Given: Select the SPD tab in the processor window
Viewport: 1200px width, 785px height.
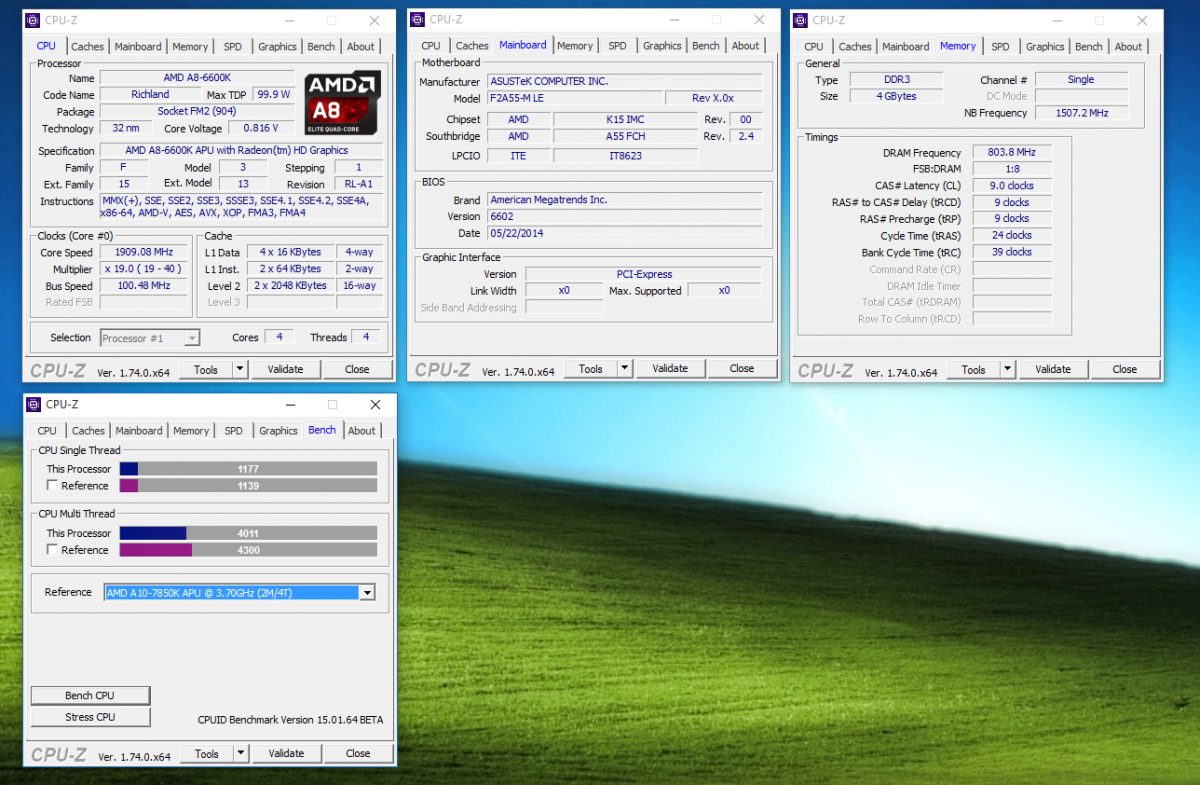Looking at the screenshot, I should coord(232,47).
